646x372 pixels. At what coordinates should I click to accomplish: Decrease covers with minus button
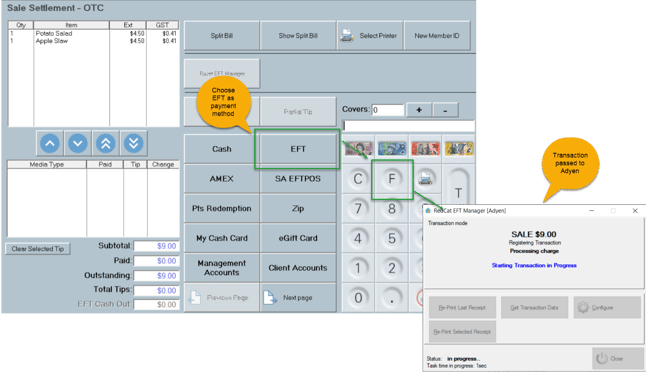(x=445, y=110)
